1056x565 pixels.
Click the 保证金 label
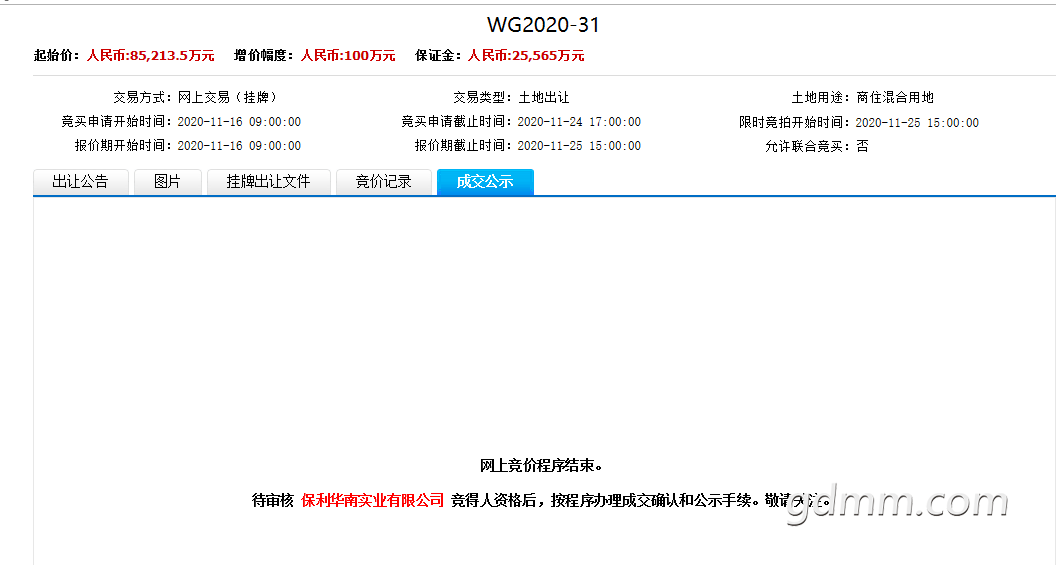(438, 55)
